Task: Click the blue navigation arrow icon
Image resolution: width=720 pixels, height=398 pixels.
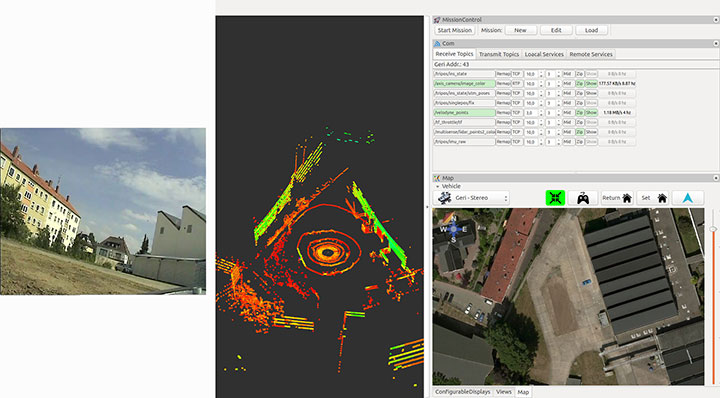Action: pos(687,198)
